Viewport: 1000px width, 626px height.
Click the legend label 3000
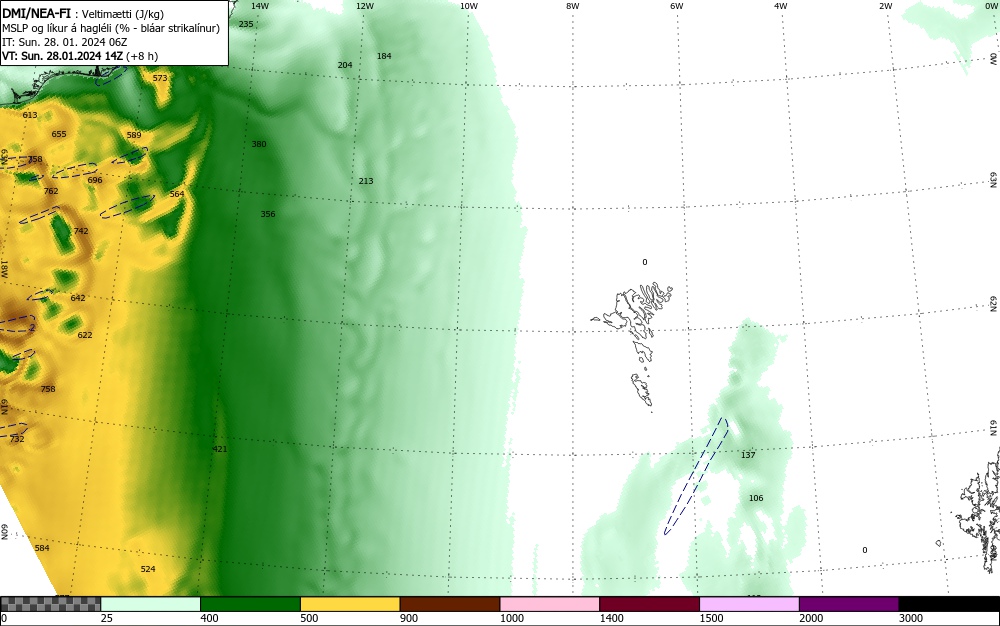click(911, 618)
